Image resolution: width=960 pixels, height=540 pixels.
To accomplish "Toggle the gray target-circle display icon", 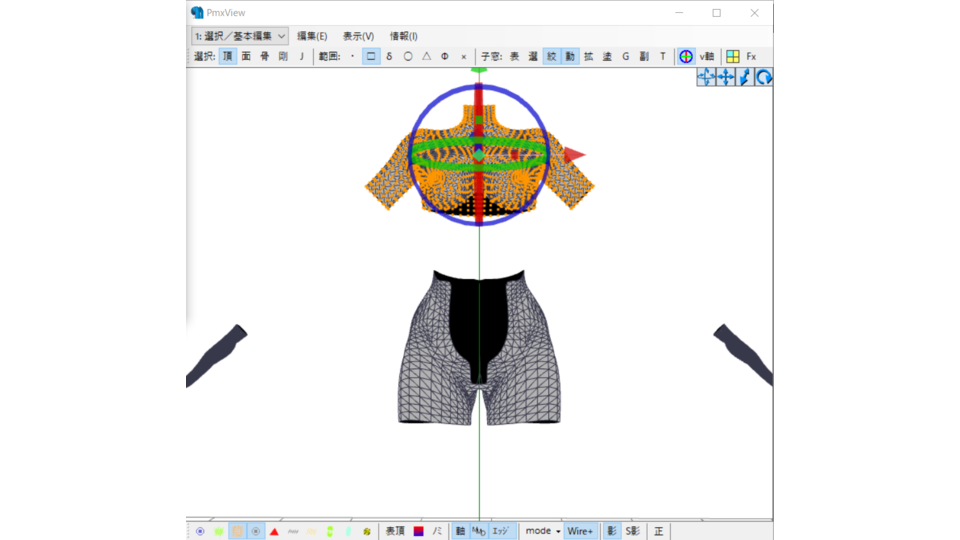I will [255, 531].
